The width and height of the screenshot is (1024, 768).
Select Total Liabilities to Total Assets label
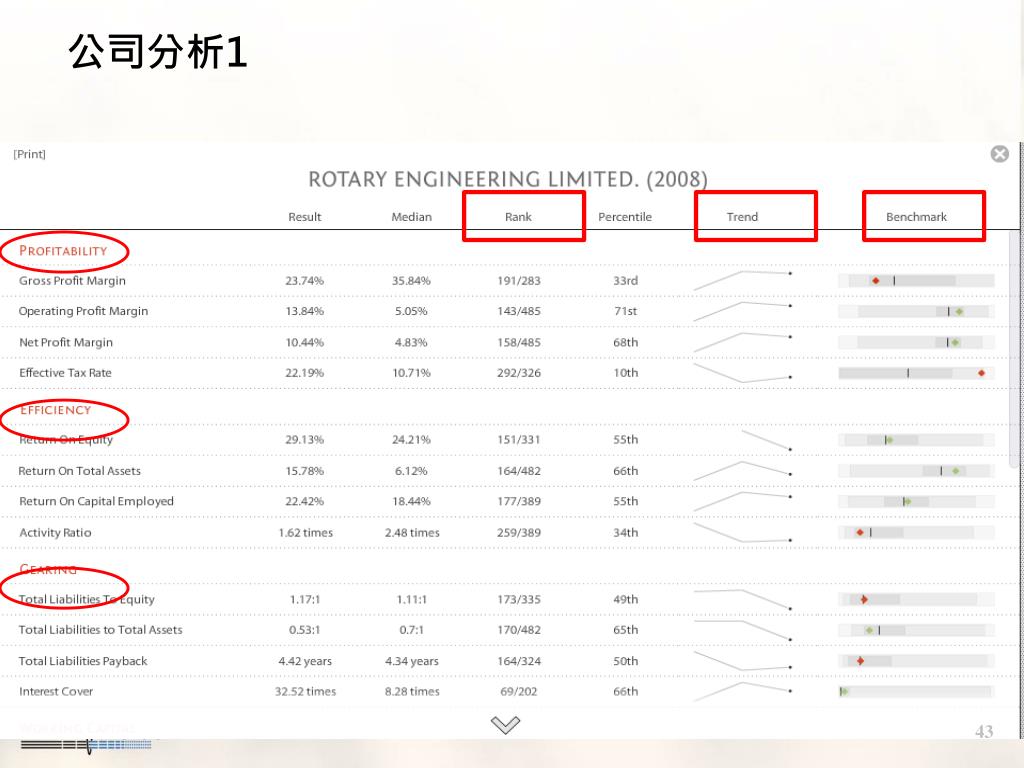(100, 630)
